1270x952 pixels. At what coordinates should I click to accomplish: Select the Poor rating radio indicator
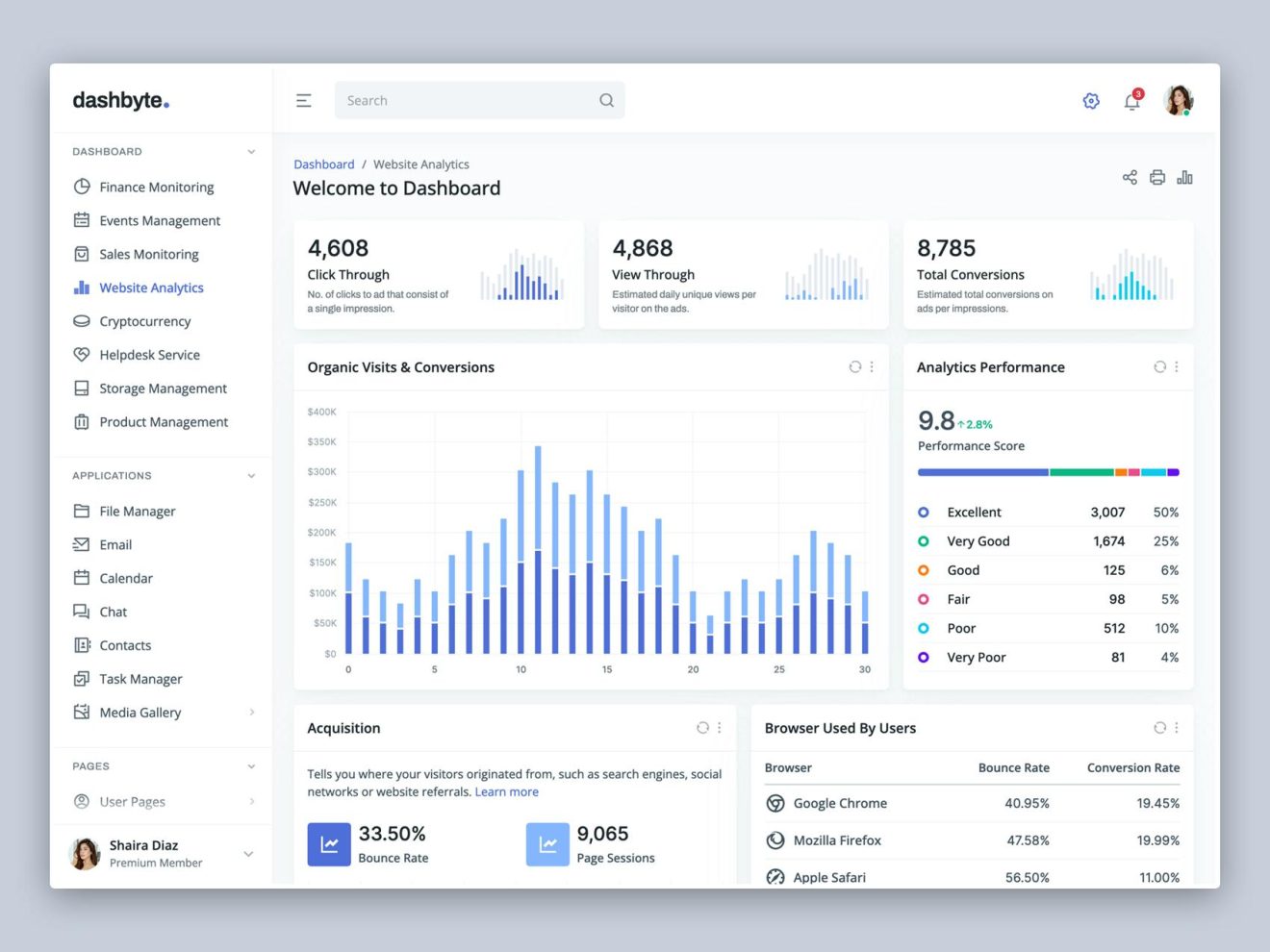coord(924,628)
